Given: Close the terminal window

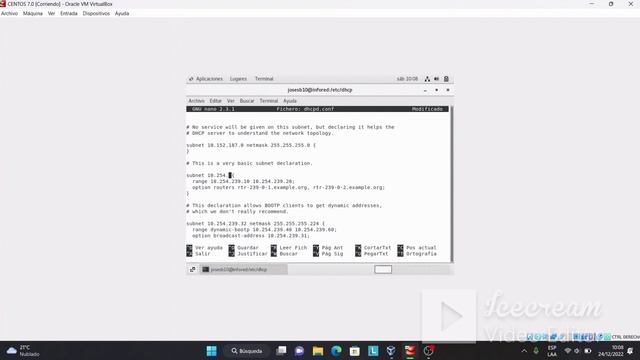Looking at the screenshot, I should point(448,90).
